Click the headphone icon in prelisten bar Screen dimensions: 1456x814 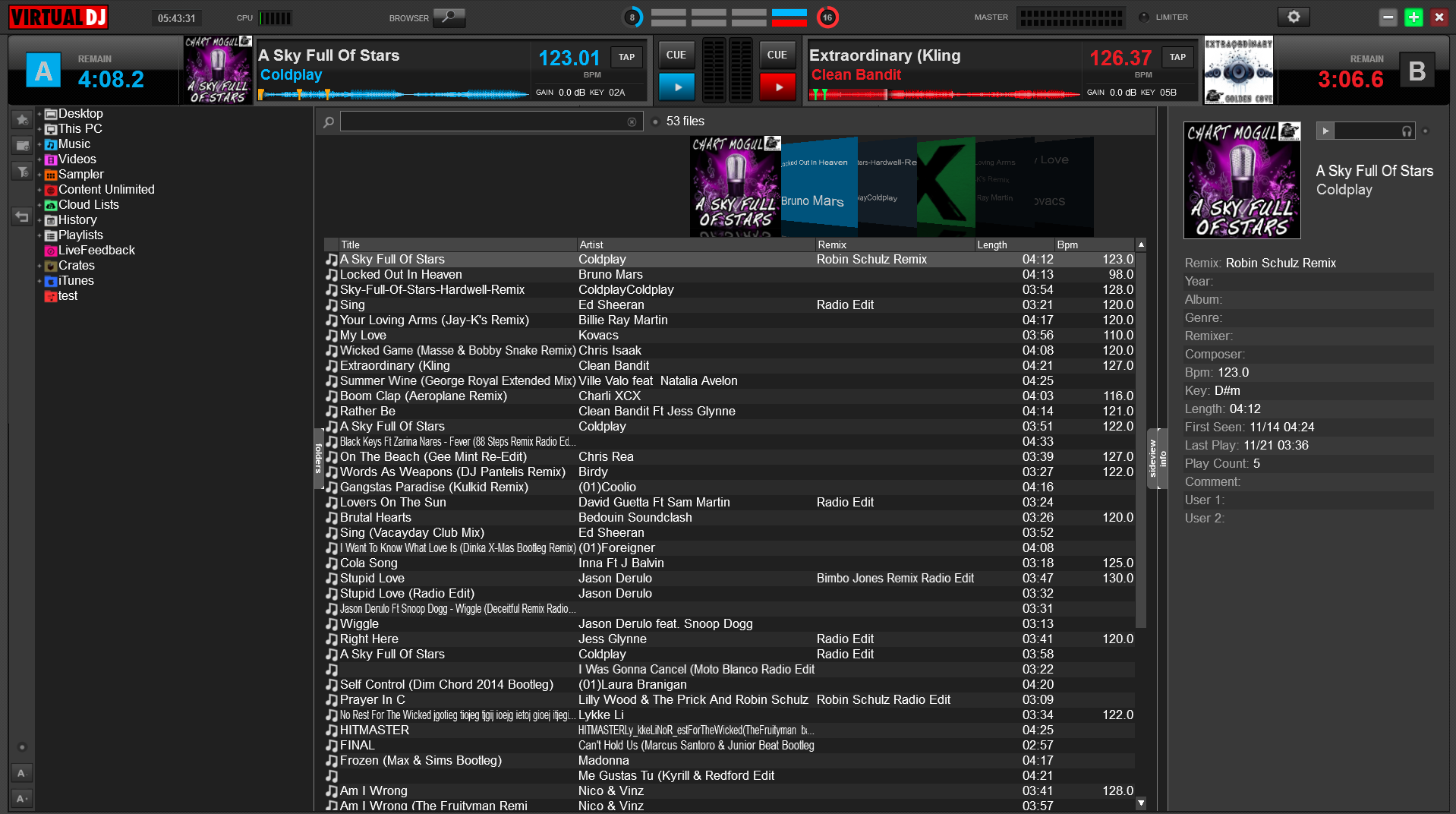point(1407,131)
